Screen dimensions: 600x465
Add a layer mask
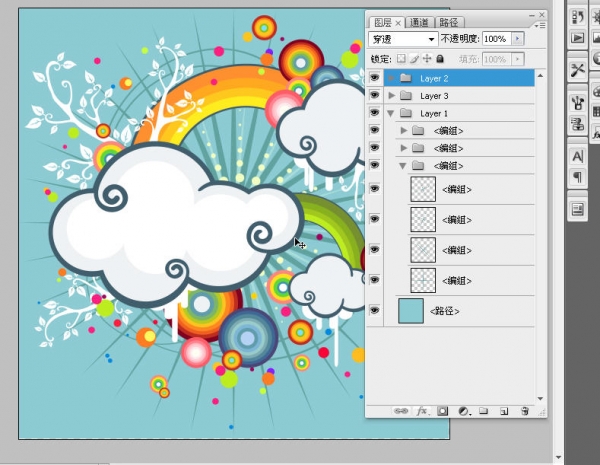coord(443,411)
